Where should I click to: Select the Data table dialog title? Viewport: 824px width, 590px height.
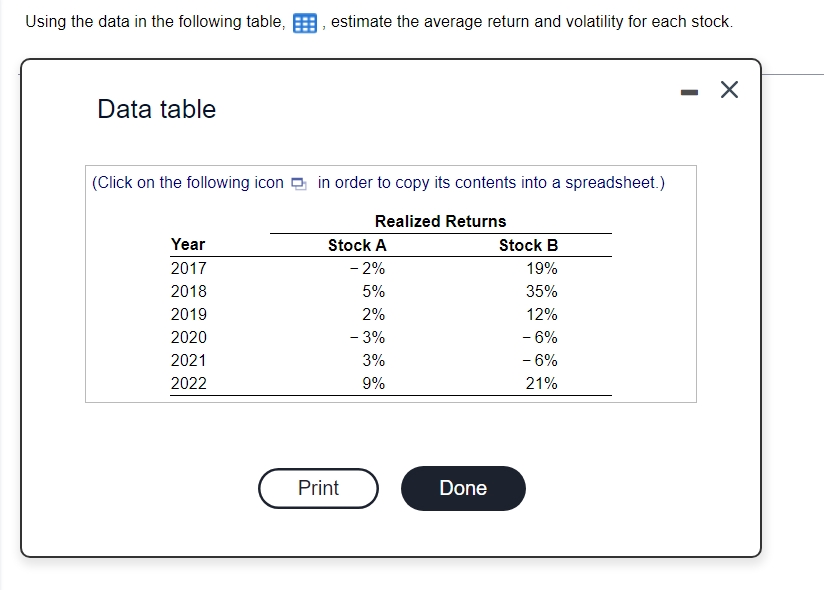[x=155, y=108]
